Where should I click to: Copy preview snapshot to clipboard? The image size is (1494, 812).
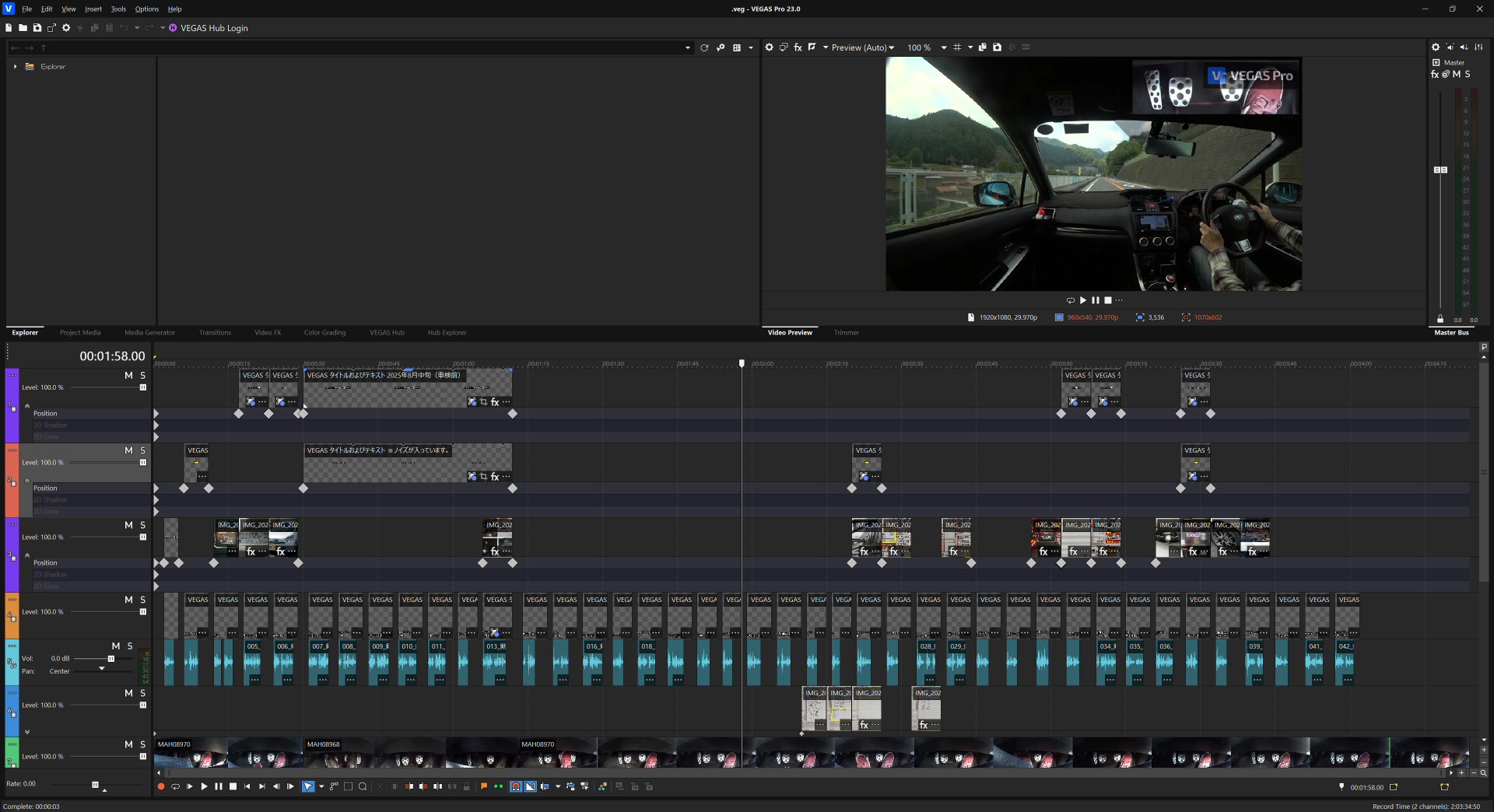(x=982, y=47)
